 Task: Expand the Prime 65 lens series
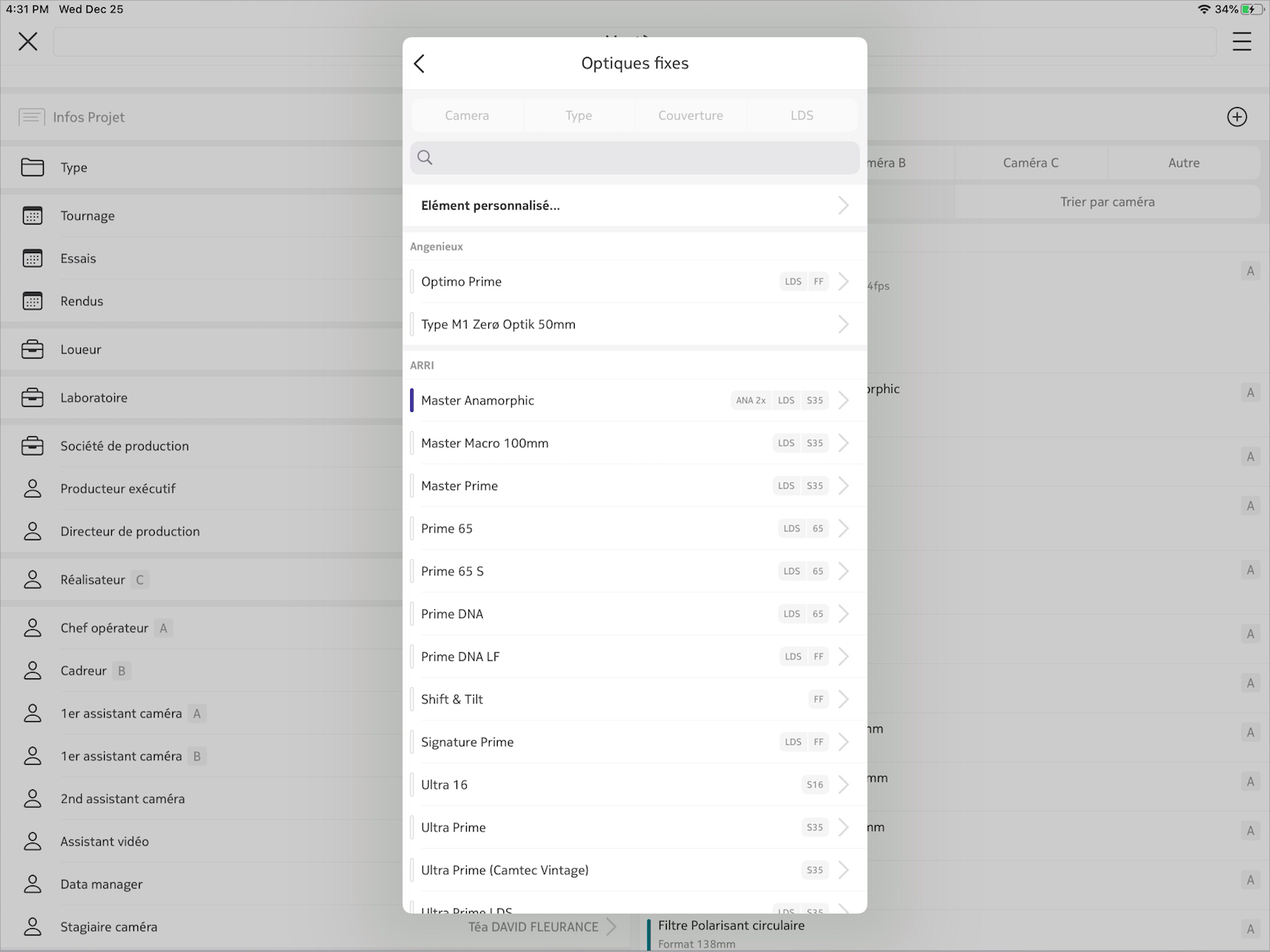635,529
